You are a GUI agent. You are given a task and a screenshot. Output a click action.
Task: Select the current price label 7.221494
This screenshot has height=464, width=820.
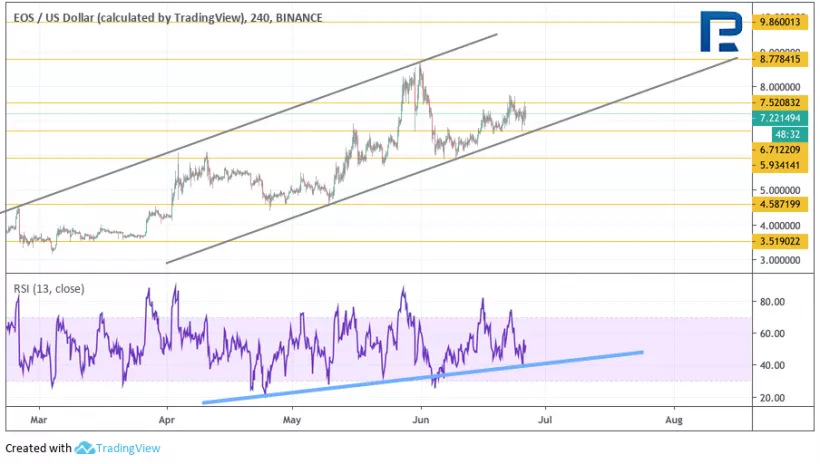pyautogui.click(x=783, y=117)
